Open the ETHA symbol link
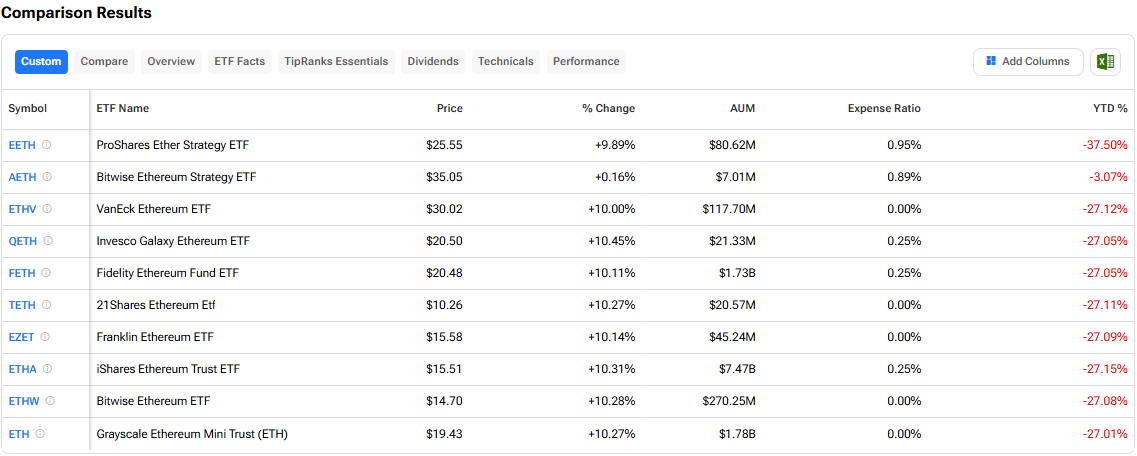The width and height of the screenshot is (1137, 456). [x=22, y=369]
